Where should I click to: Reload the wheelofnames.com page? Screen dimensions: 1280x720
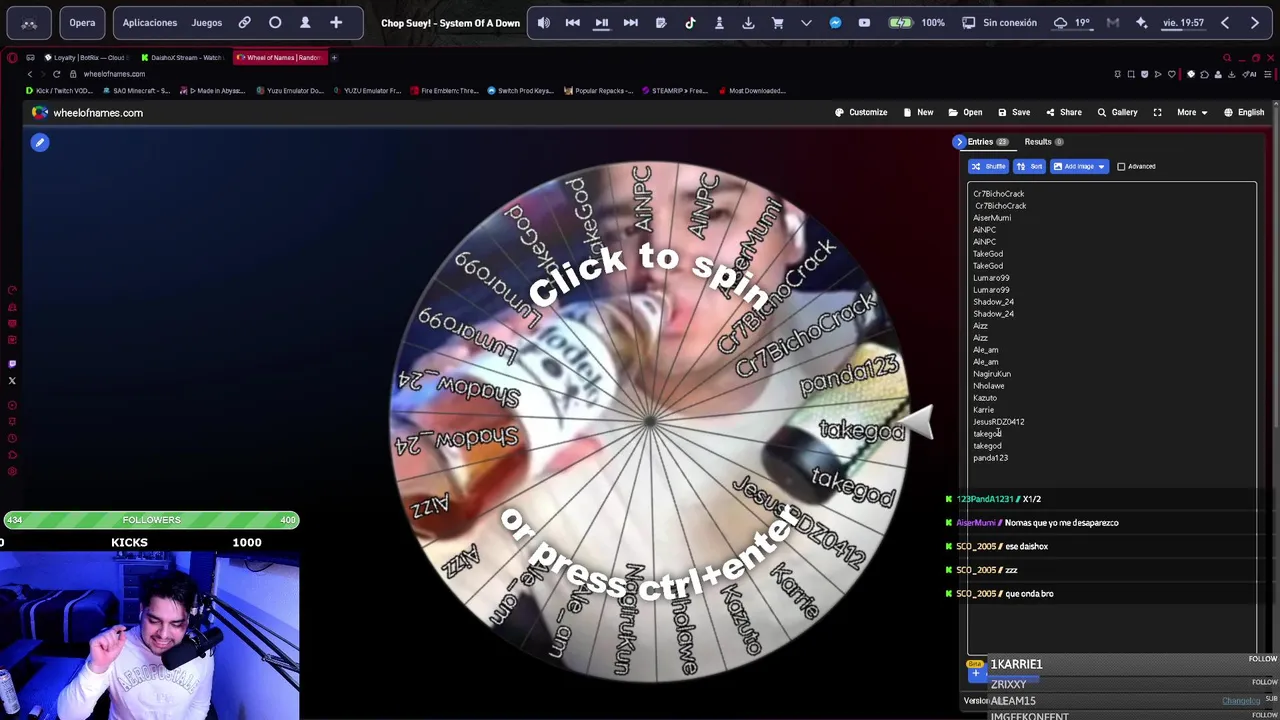(56, 74)
